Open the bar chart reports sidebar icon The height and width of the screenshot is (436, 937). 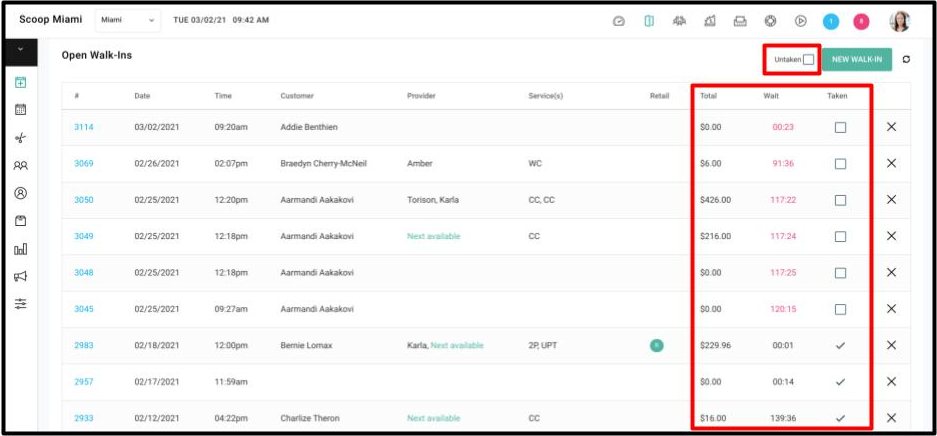21,248
